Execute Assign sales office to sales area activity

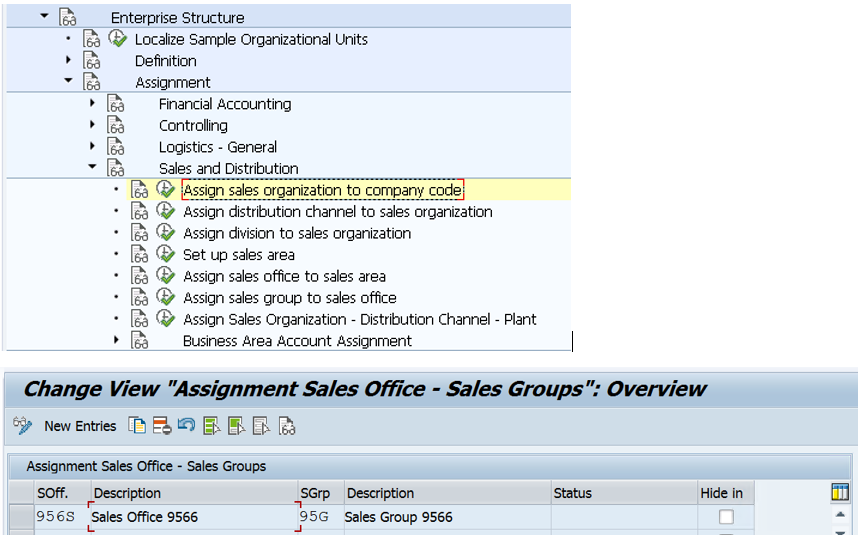click(x=166, y=276)
